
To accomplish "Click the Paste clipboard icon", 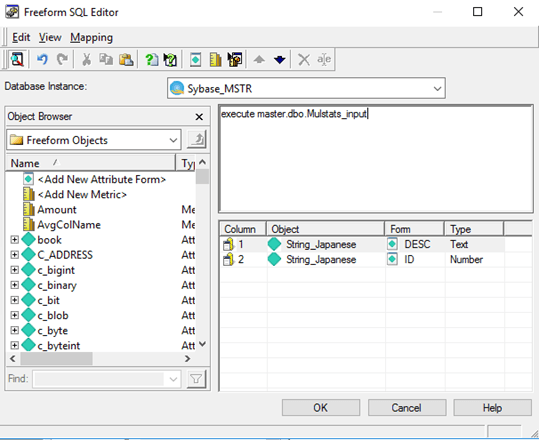I will (126, 59).
